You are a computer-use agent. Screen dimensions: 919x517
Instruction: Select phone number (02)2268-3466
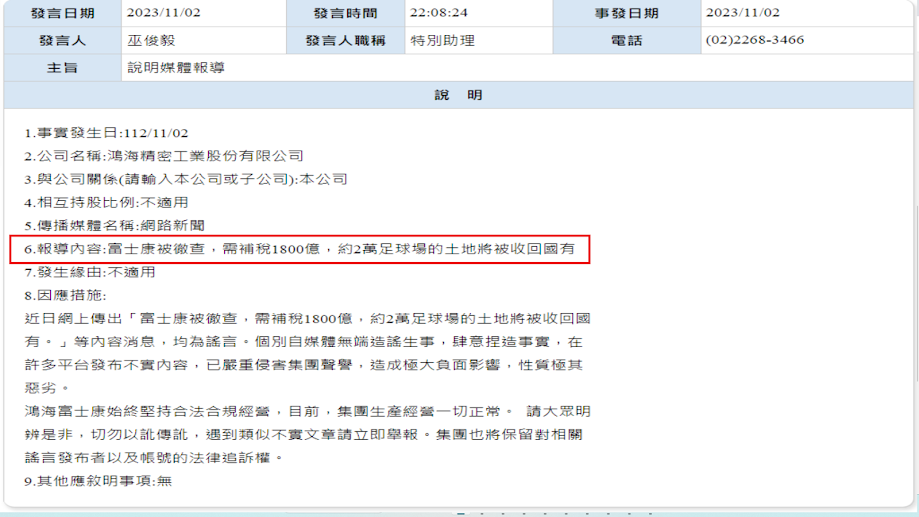point(755,40)
